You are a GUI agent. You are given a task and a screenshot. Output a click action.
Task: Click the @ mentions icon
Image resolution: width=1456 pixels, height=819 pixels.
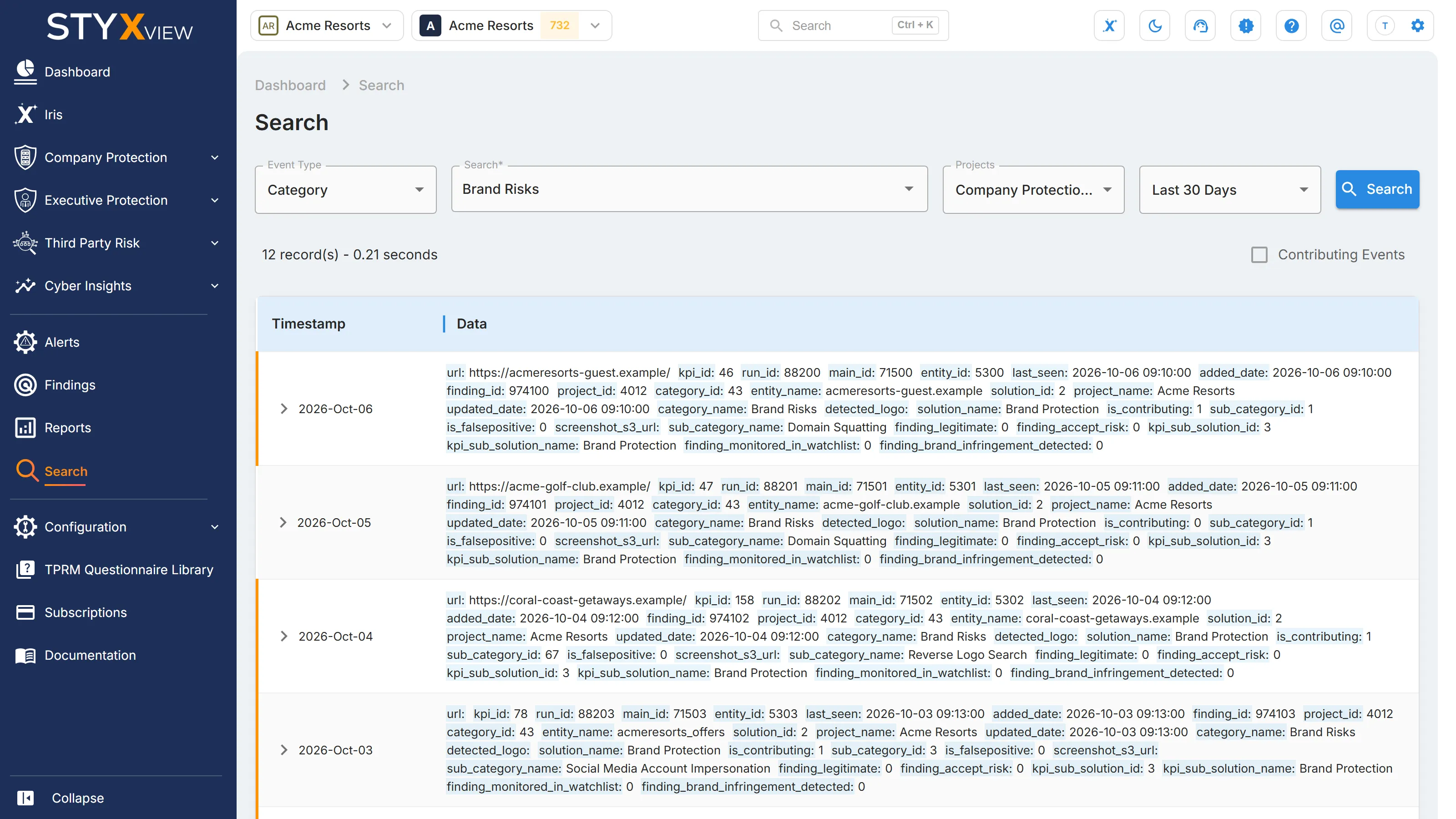click(1337, 25)
